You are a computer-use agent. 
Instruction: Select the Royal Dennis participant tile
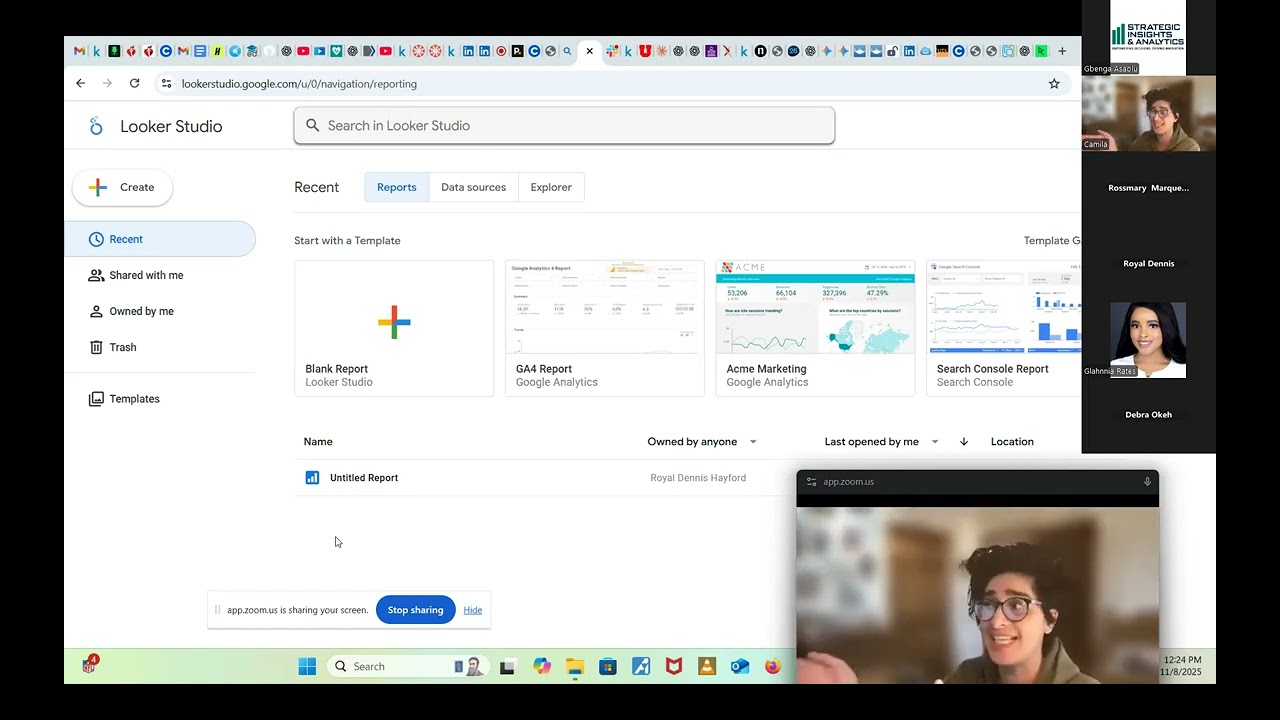click(x=1148, y=264)
